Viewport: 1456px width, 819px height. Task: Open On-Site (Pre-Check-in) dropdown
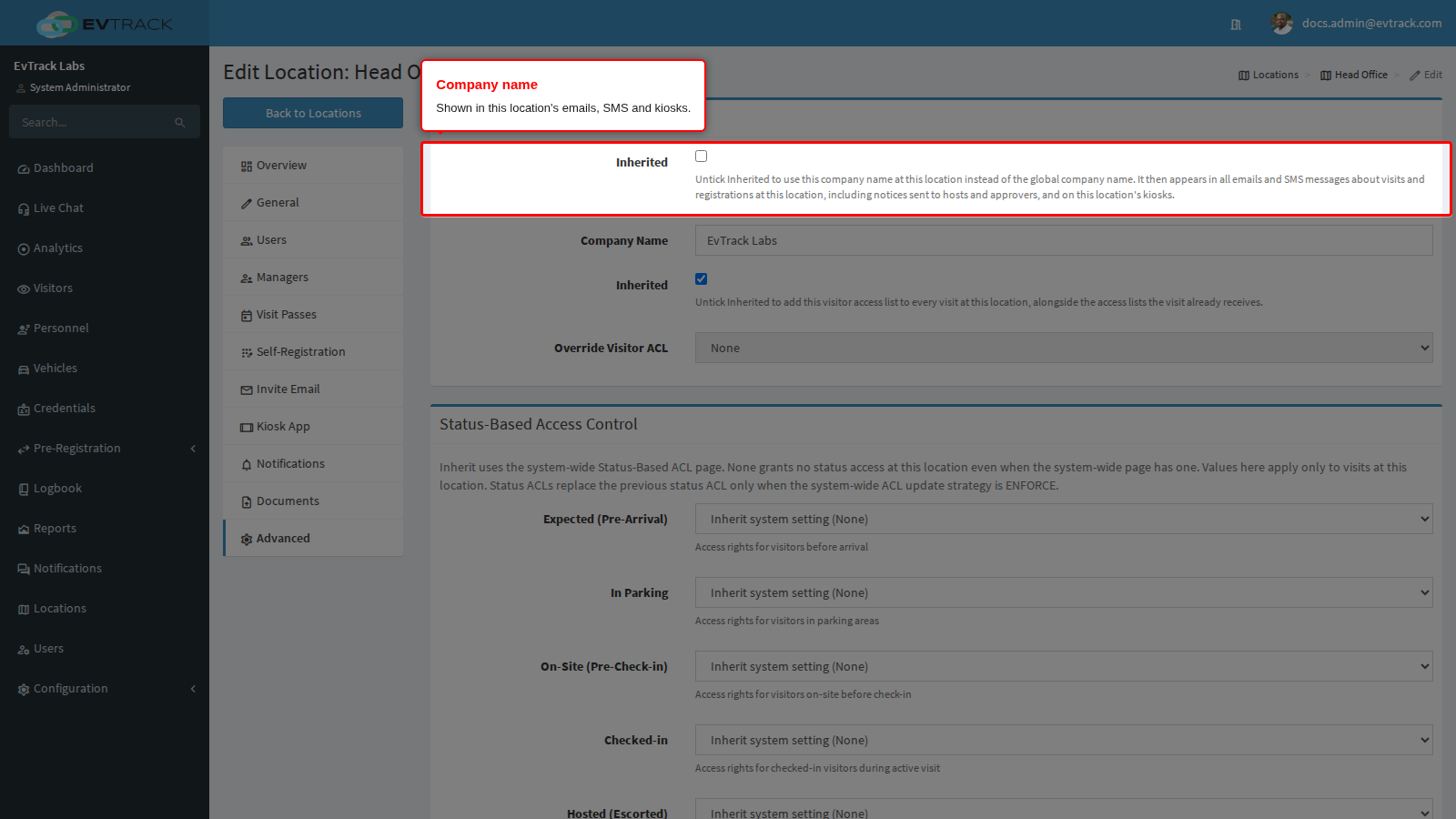(1064, 666)
